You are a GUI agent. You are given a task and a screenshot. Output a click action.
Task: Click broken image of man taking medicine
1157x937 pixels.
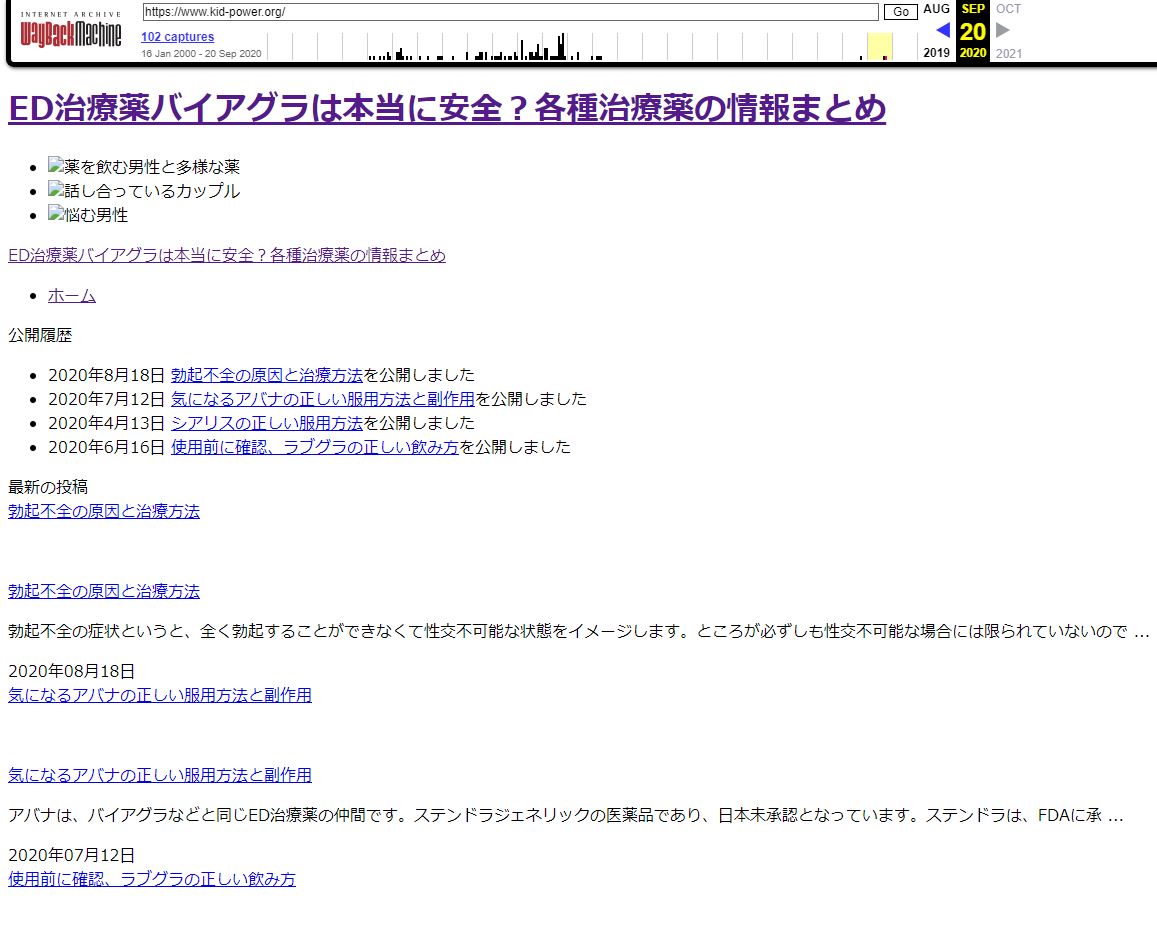(56, 167)
